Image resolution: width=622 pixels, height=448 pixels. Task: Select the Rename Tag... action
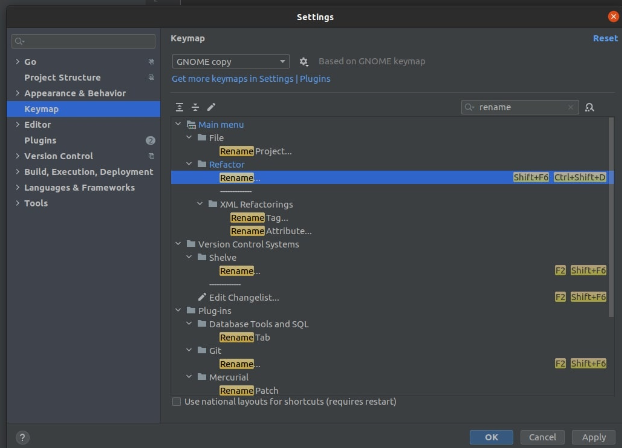(259, 218)
